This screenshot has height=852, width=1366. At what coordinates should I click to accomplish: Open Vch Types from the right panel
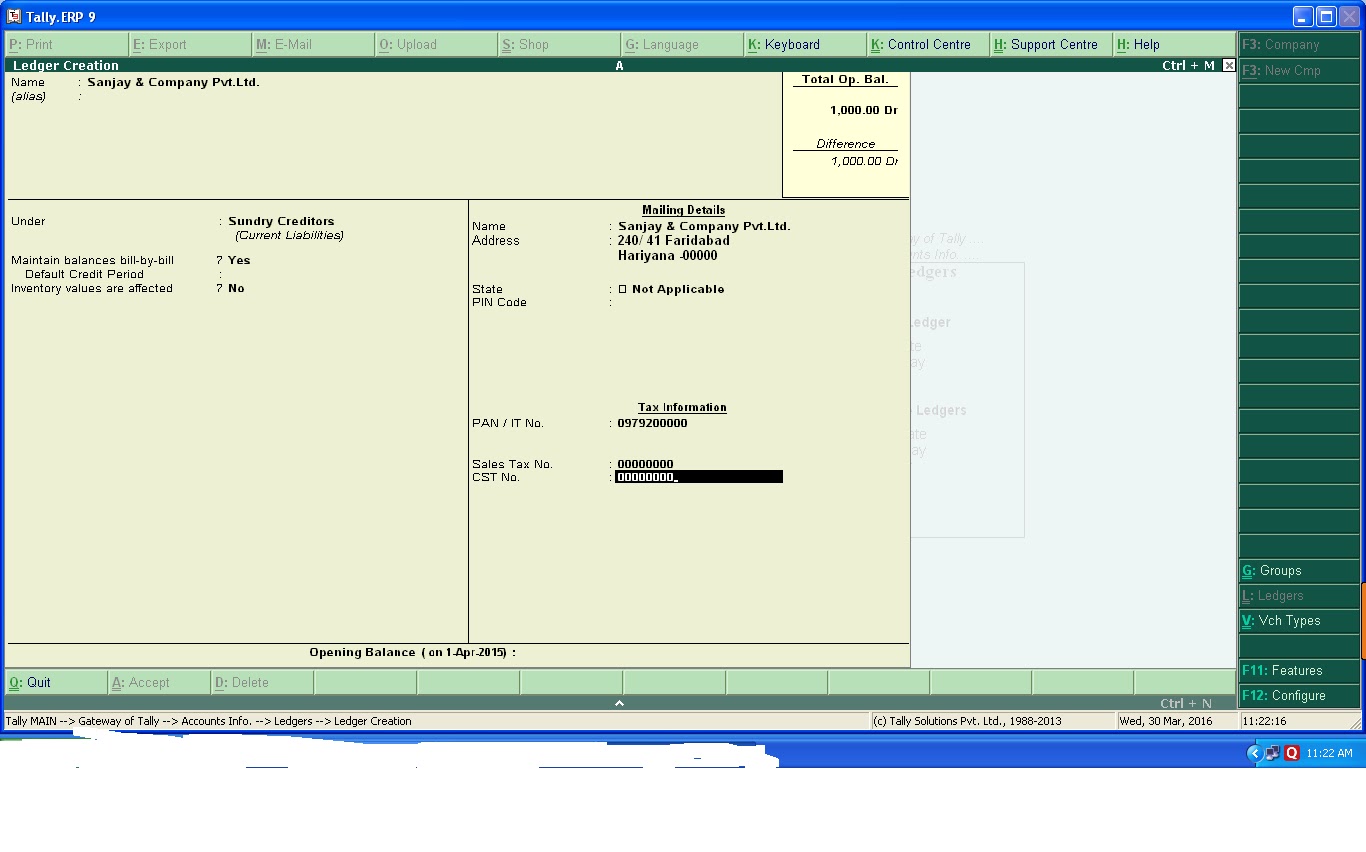1299,620
